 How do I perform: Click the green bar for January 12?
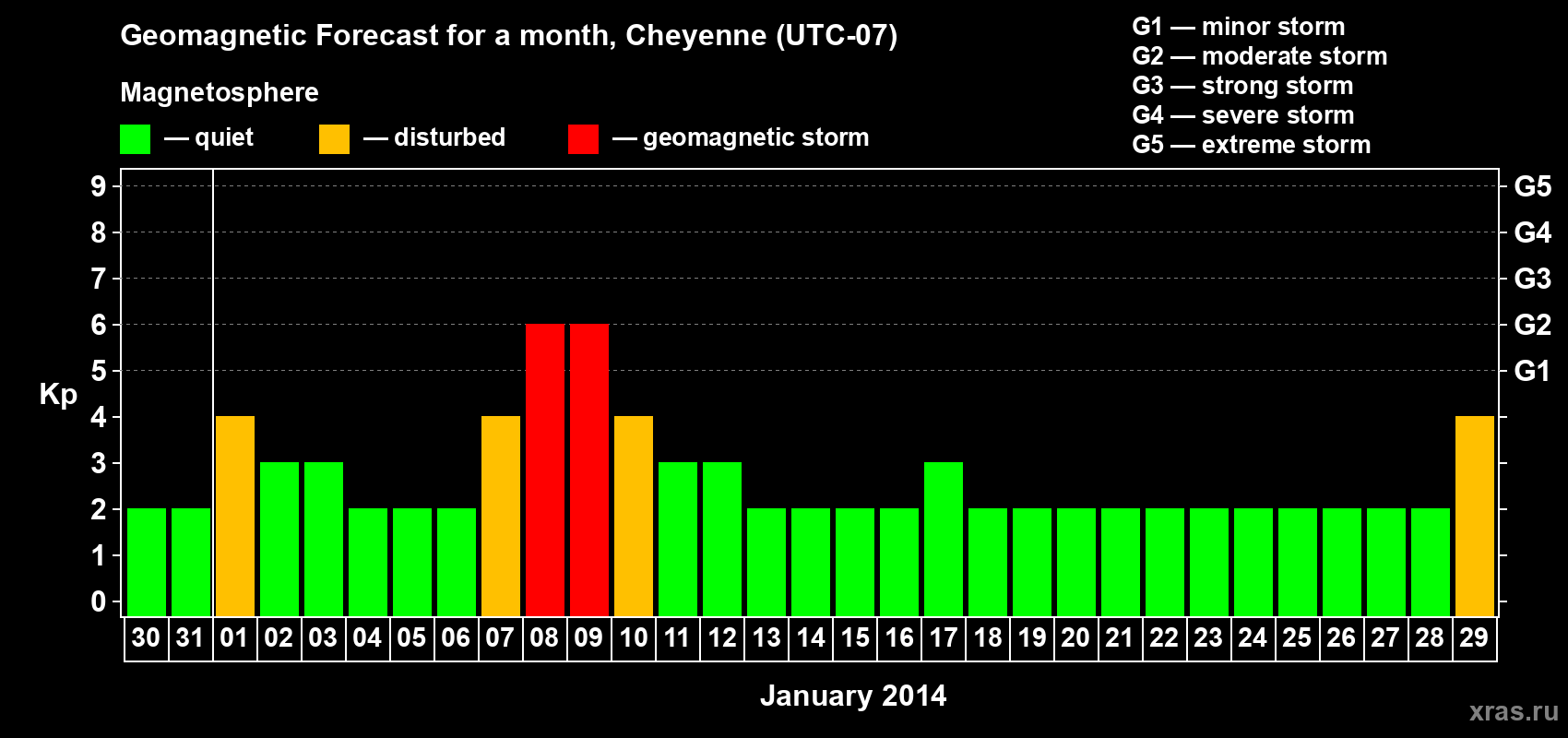(722, 540)
